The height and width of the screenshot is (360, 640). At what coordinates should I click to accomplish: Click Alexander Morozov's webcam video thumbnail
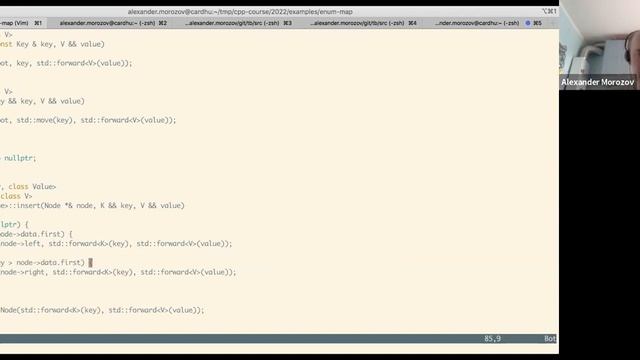tap(600, 45)
